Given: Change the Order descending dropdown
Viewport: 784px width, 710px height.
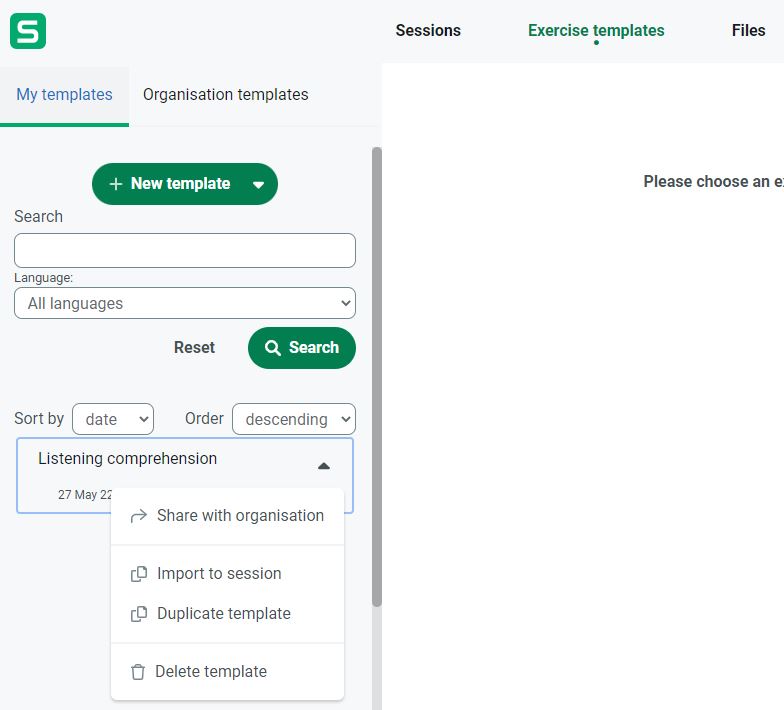Looking at the screenshot, I should tap(293, 419).
